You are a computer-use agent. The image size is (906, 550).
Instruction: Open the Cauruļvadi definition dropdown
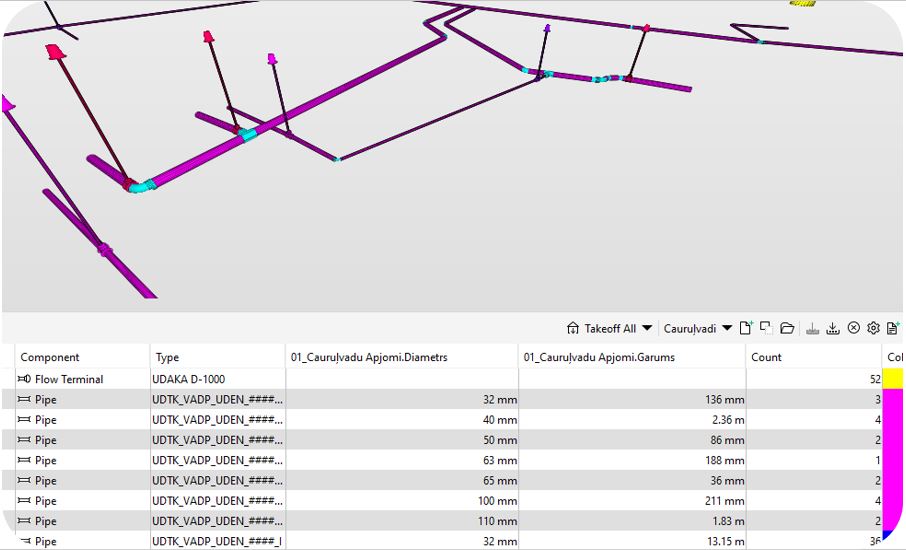(x=727, y=328)
